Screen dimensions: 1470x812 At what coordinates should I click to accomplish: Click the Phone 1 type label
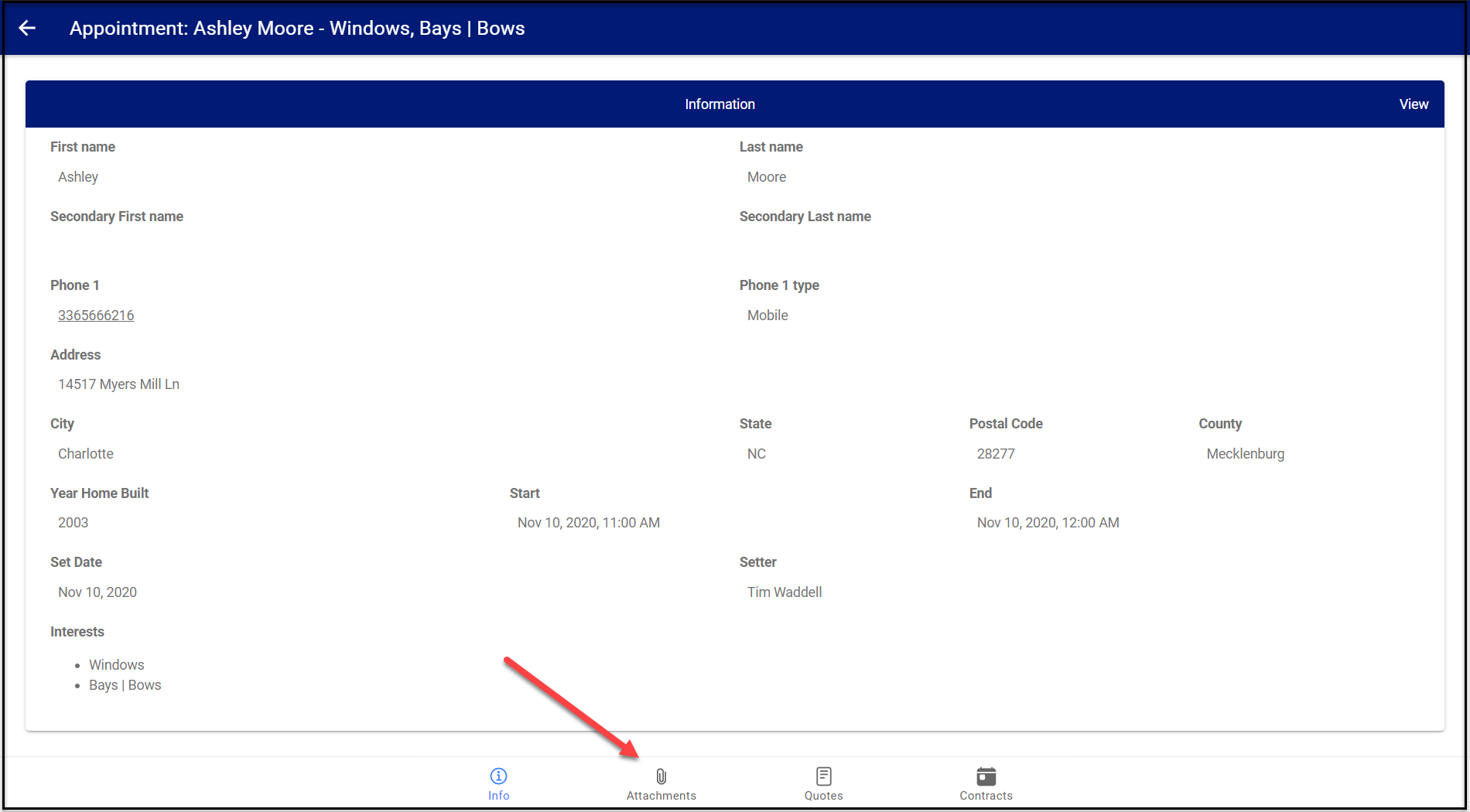(779, 285)
